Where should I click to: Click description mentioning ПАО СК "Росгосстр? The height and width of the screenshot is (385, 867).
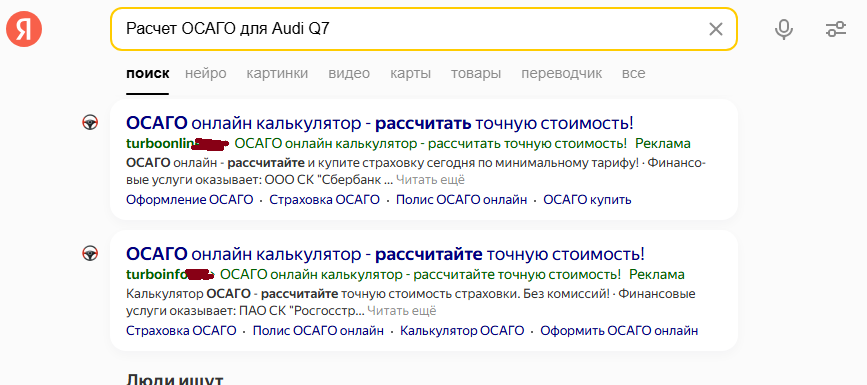pos(410,302)
